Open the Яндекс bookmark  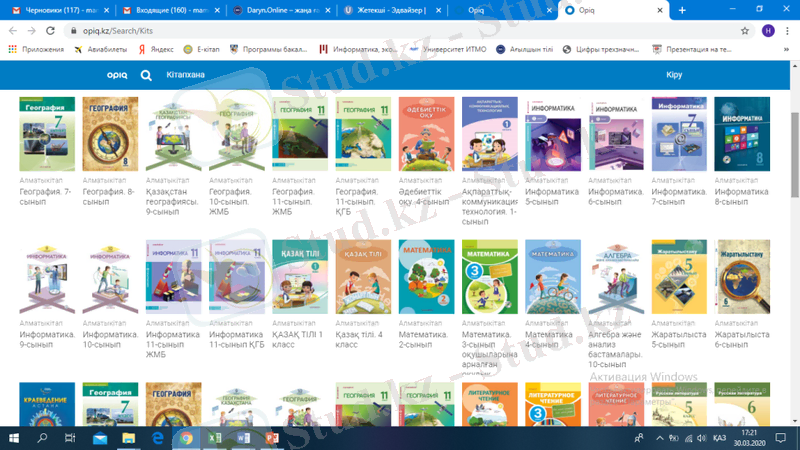(x=157, y=48)
